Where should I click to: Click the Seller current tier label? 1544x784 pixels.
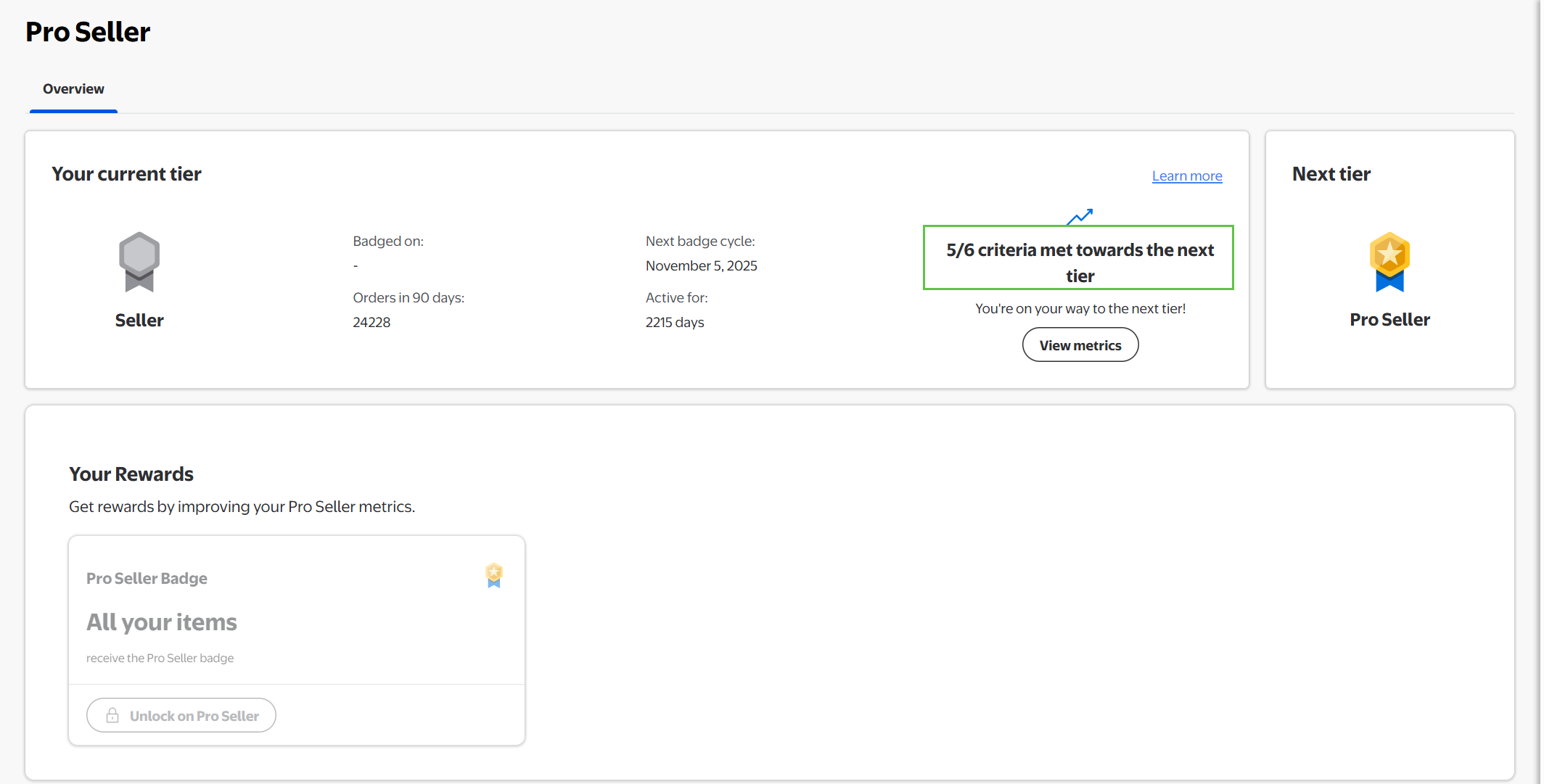139,321
